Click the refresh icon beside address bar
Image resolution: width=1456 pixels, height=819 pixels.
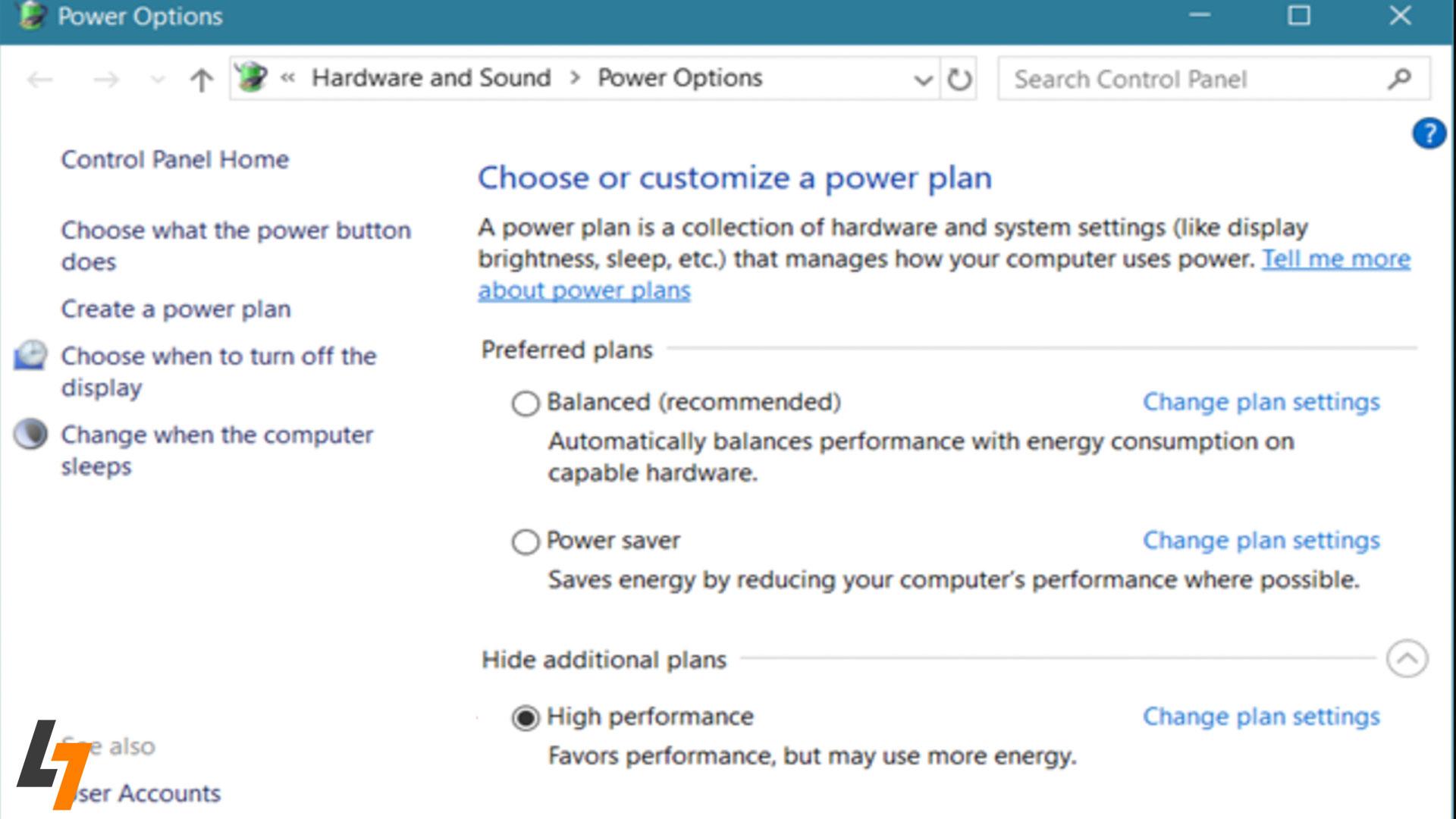(959, 79)
